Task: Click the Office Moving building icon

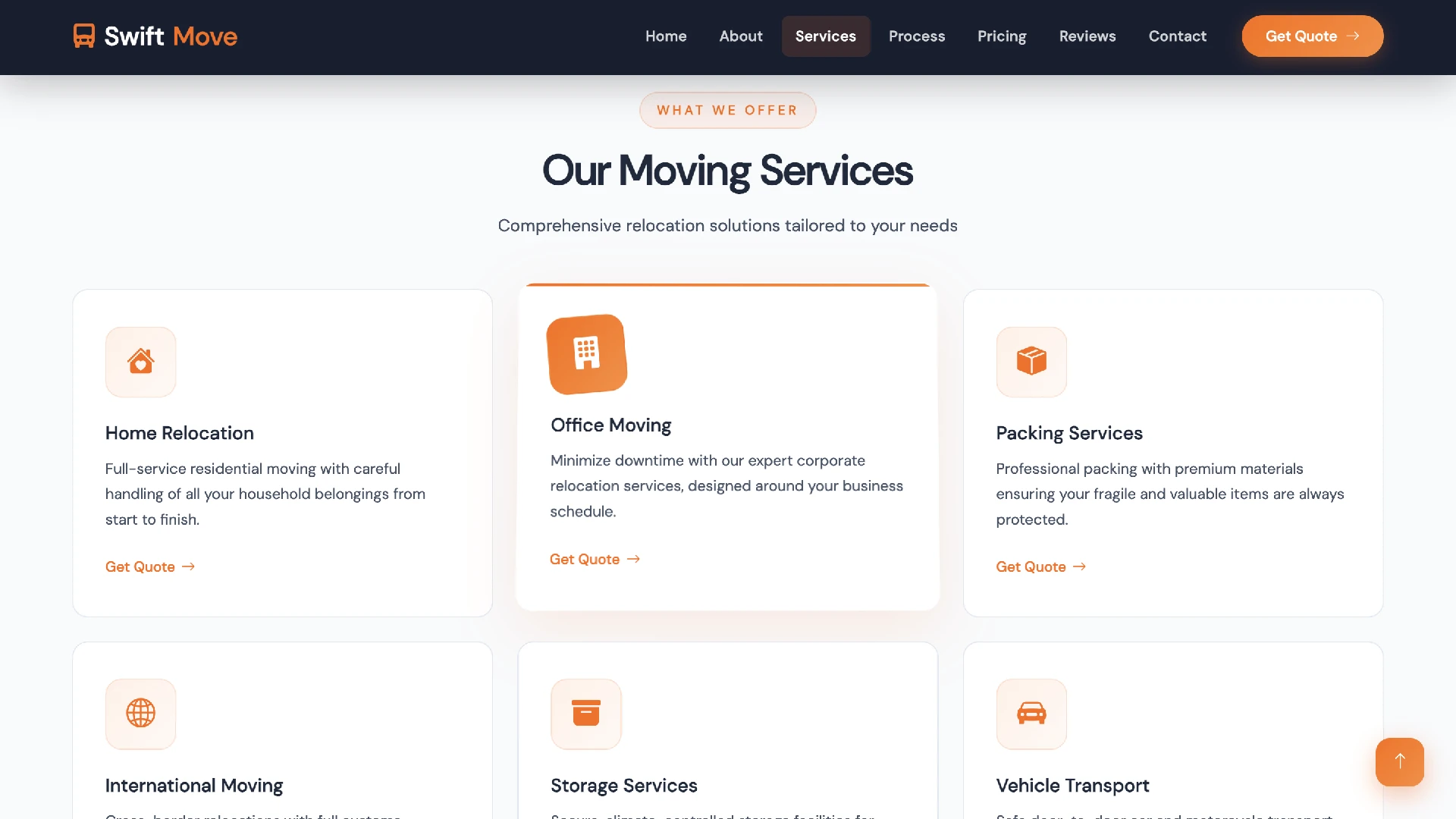Action: pos(587,354)
